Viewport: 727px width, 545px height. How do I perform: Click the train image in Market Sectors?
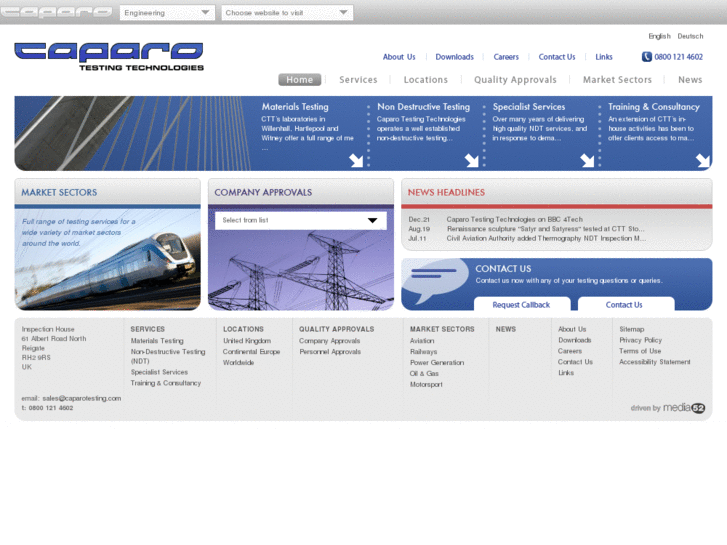[108, 259]
